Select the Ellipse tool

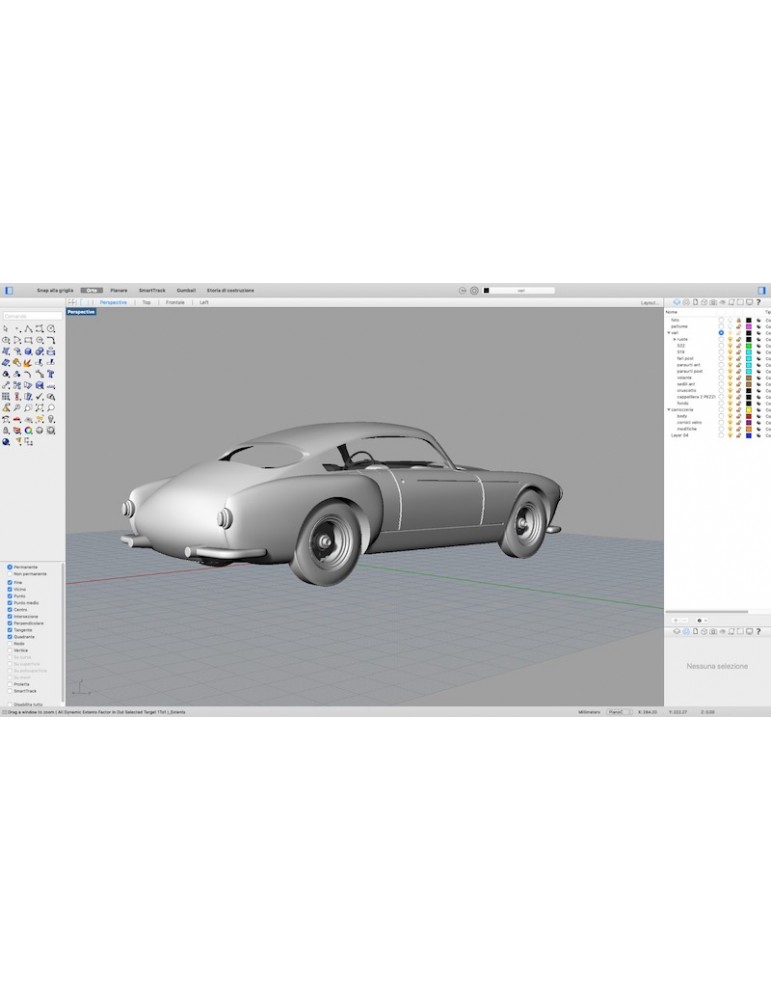click(x=6, y=340)
